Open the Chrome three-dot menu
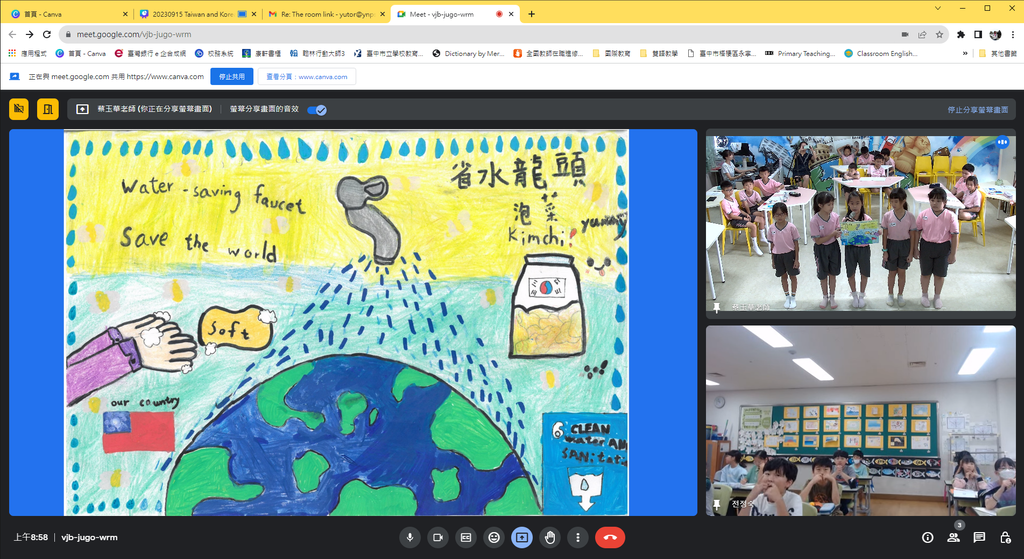 click(x=1013, y=35)
